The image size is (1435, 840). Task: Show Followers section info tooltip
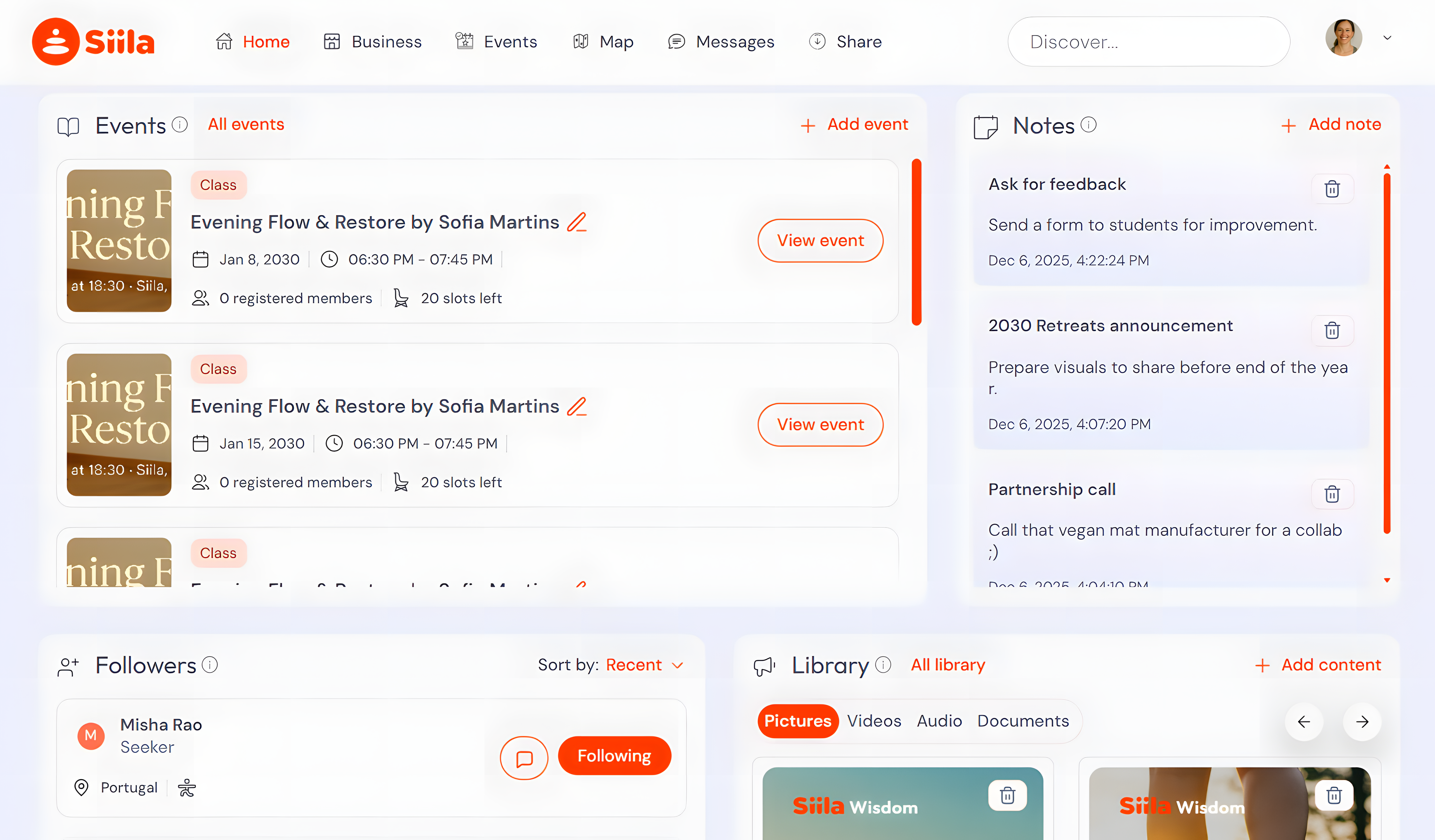[x=210, y=665]
